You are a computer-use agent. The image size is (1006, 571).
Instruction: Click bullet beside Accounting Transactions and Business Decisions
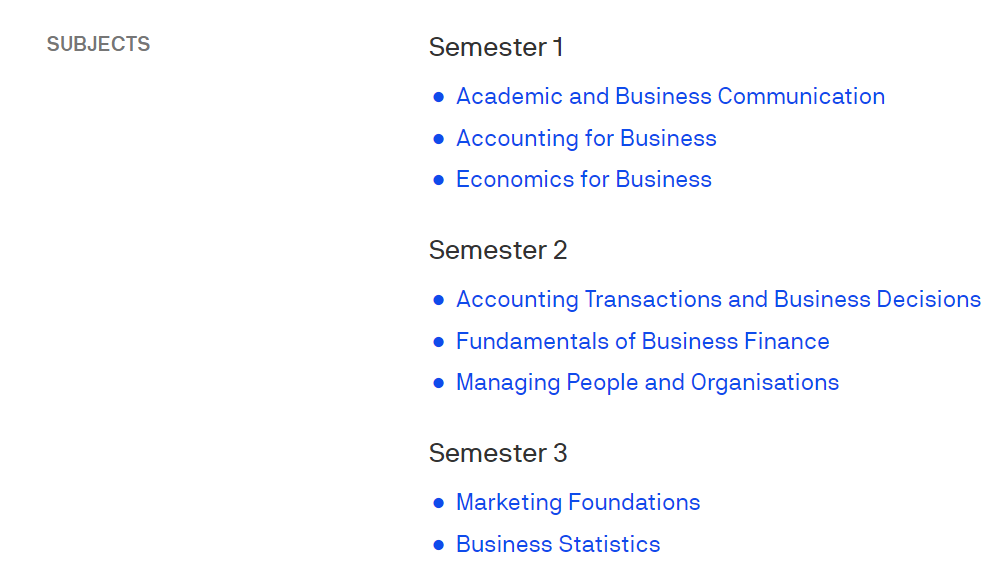pyautogui.click(x=439, y=300)
